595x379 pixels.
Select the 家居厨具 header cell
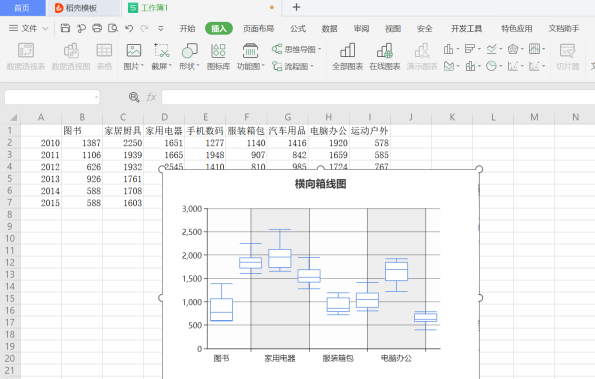(x=123, y=131)
